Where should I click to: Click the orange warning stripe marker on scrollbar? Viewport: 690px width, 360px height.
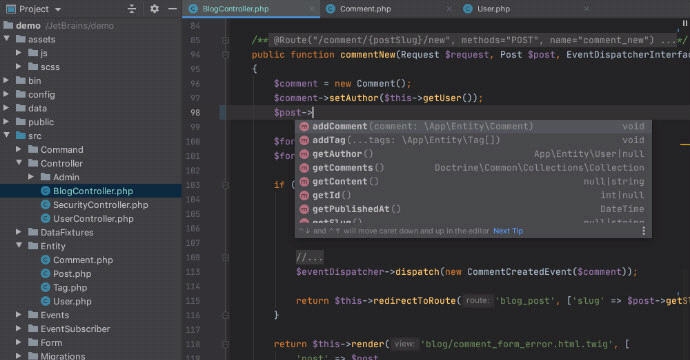(685, 144)
